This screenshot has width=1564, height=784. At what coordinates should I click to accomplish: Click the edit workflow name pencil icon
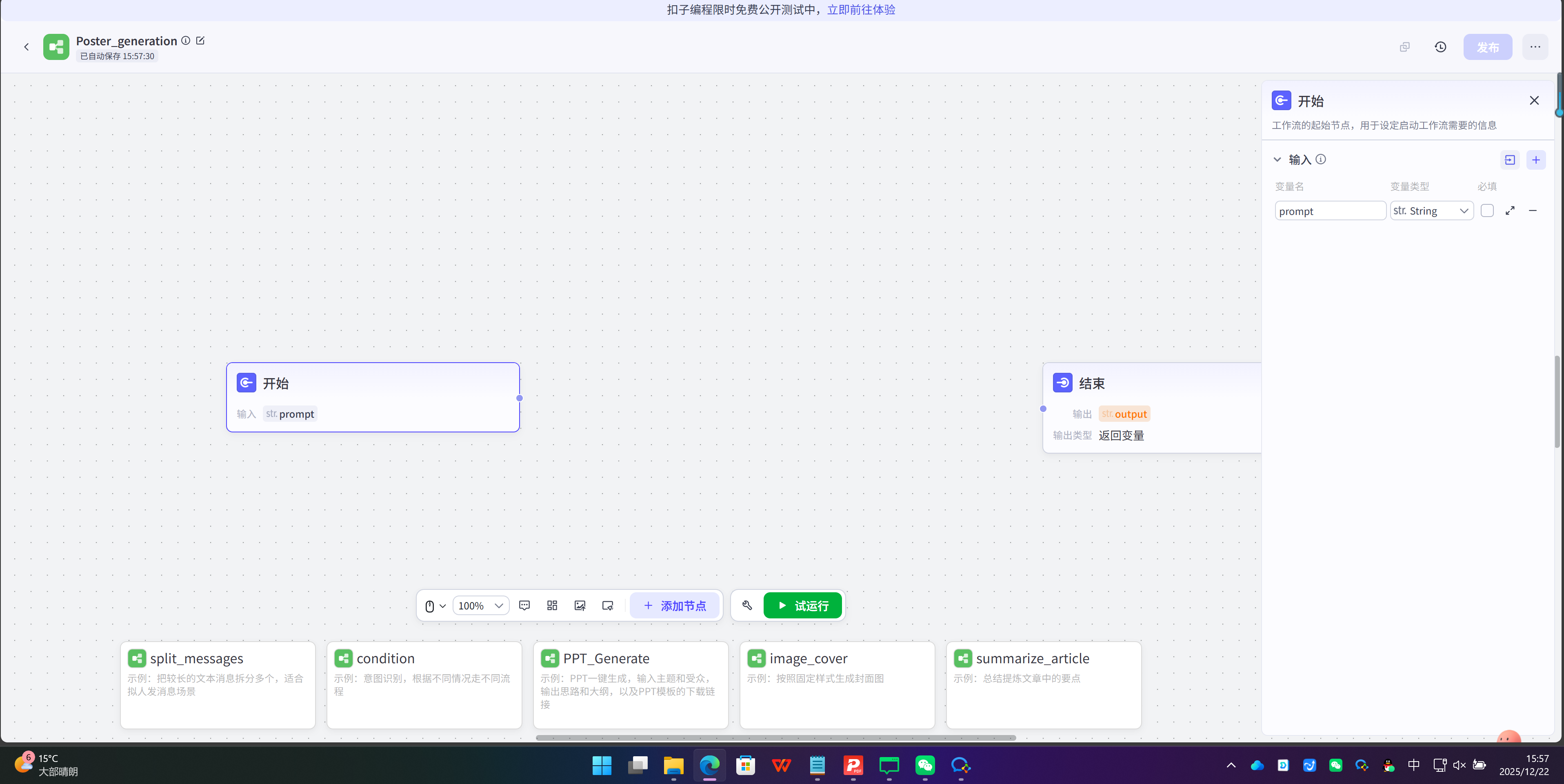200,41
